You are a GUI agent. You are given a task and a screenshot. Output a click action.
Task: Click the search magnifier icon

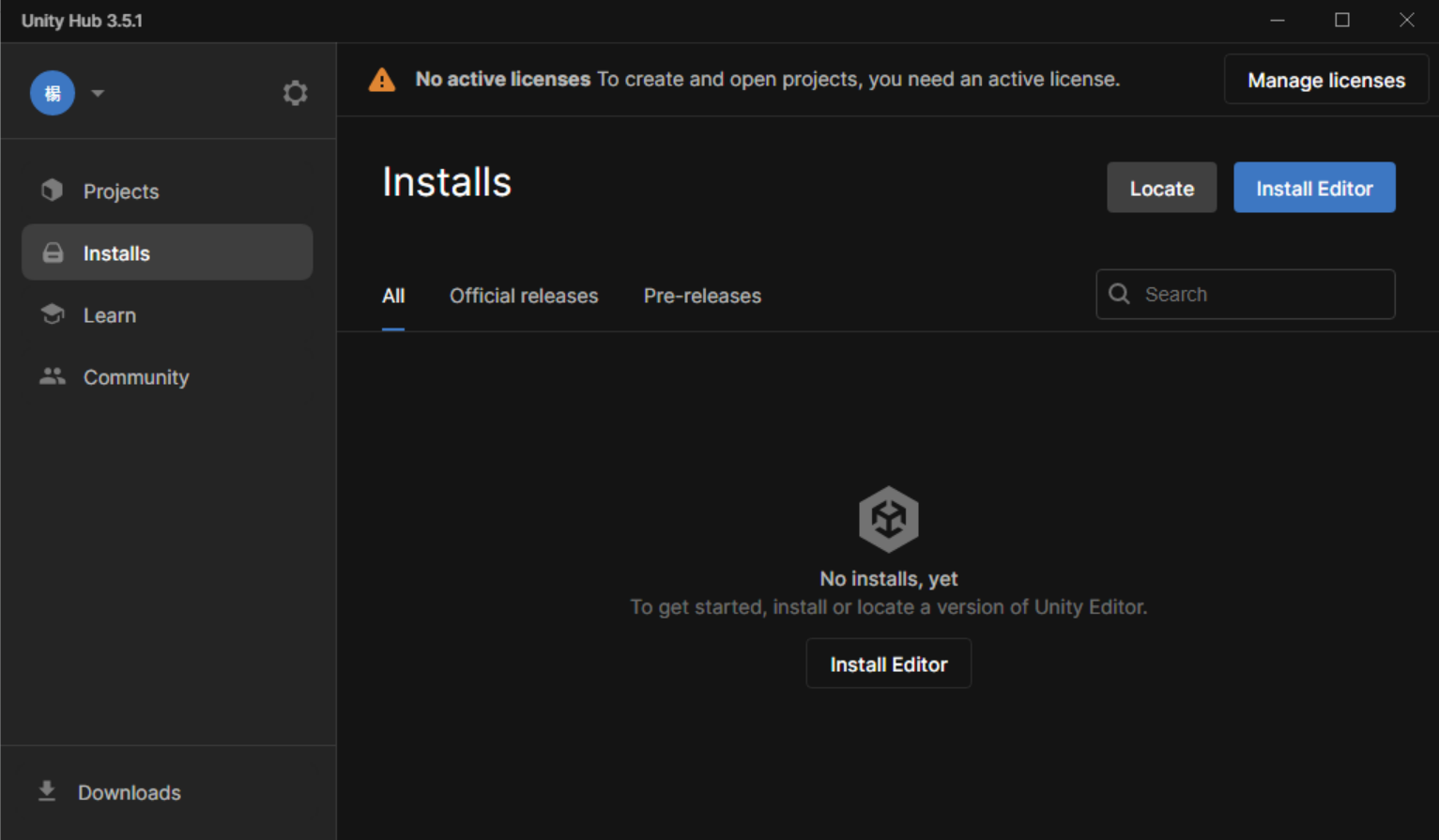click(x=1120, y=294)
